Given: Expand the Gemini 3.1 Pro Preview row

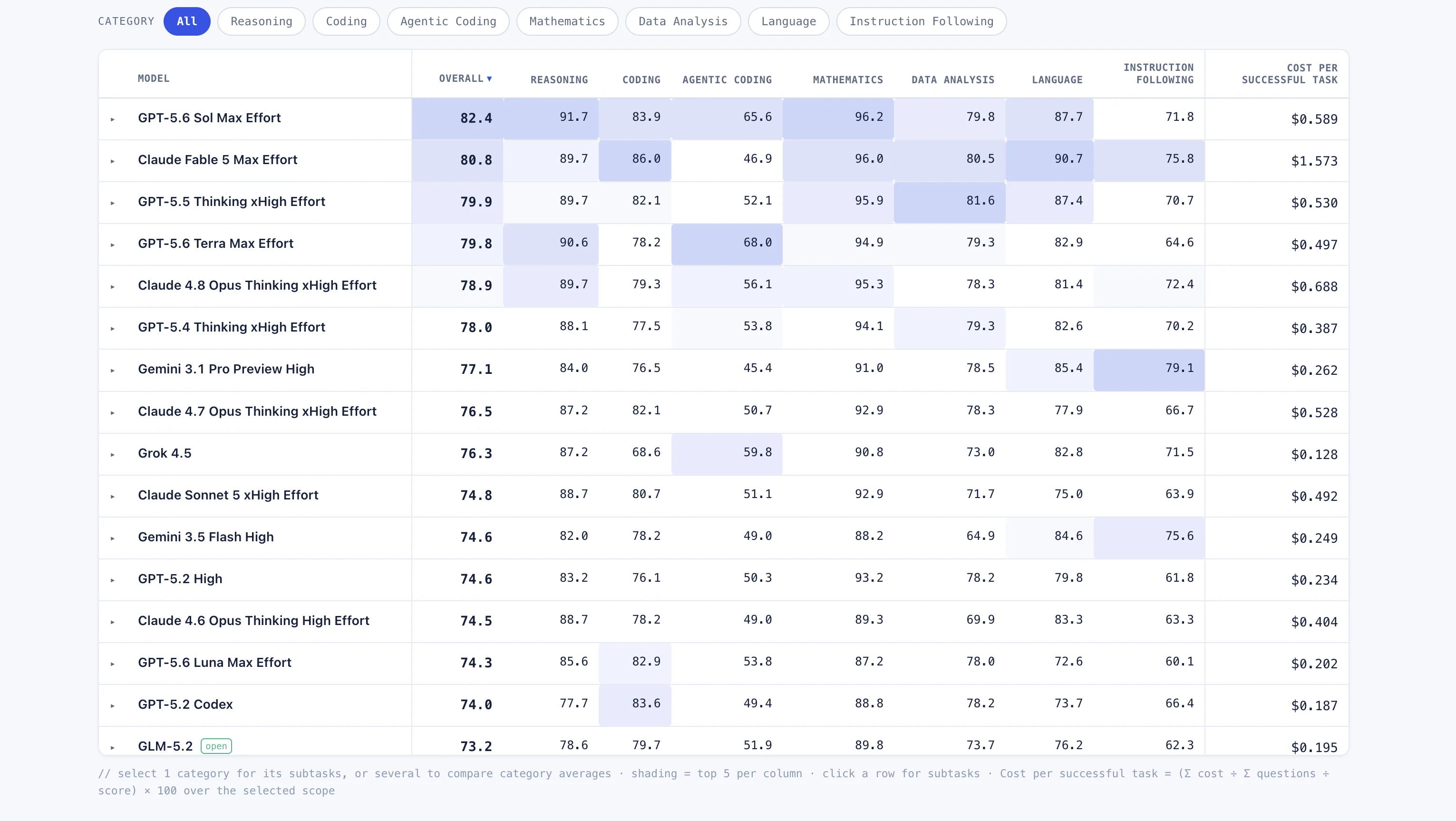Looking at the screenshot, I should click(x=113, y=371).
